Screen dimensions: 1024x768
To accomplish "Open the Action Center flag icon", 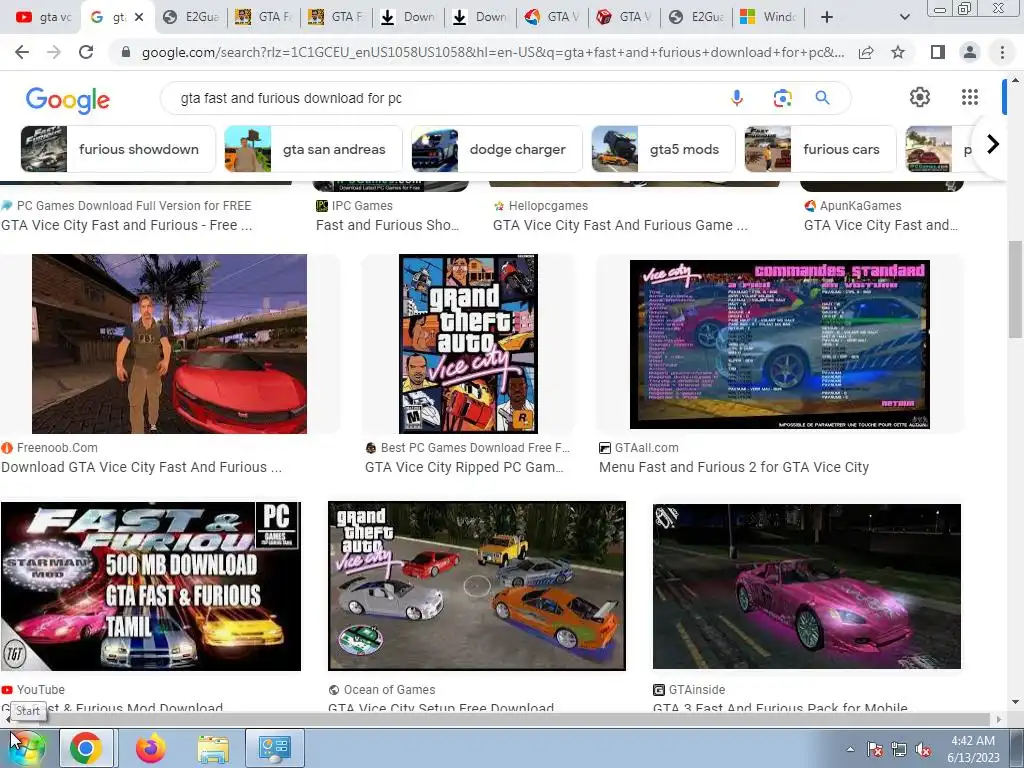I will [875, 750].
